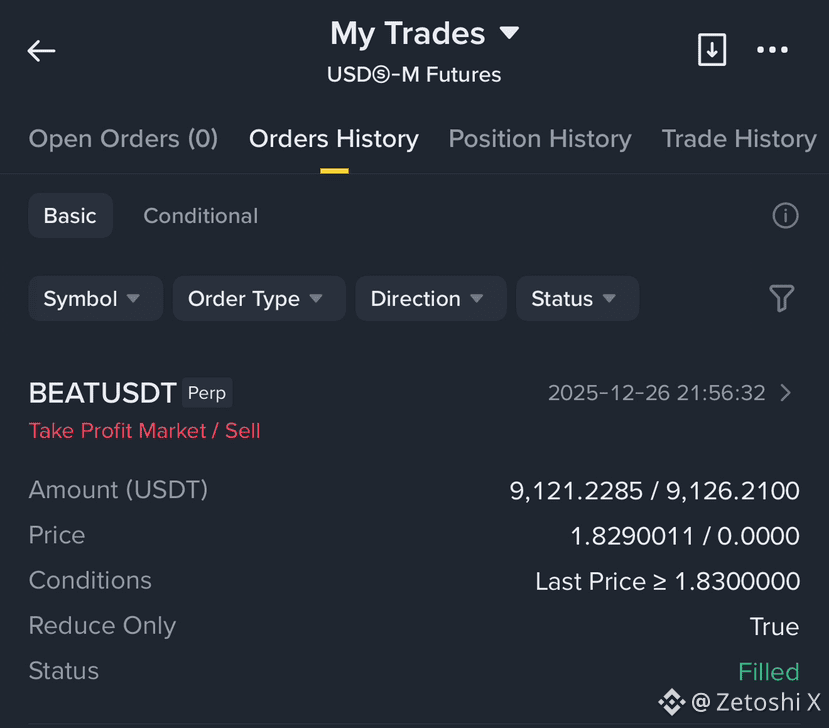Tap the Binance logo watermark
The width and height of the screenshot is (829, 728).
coord(671,702)
